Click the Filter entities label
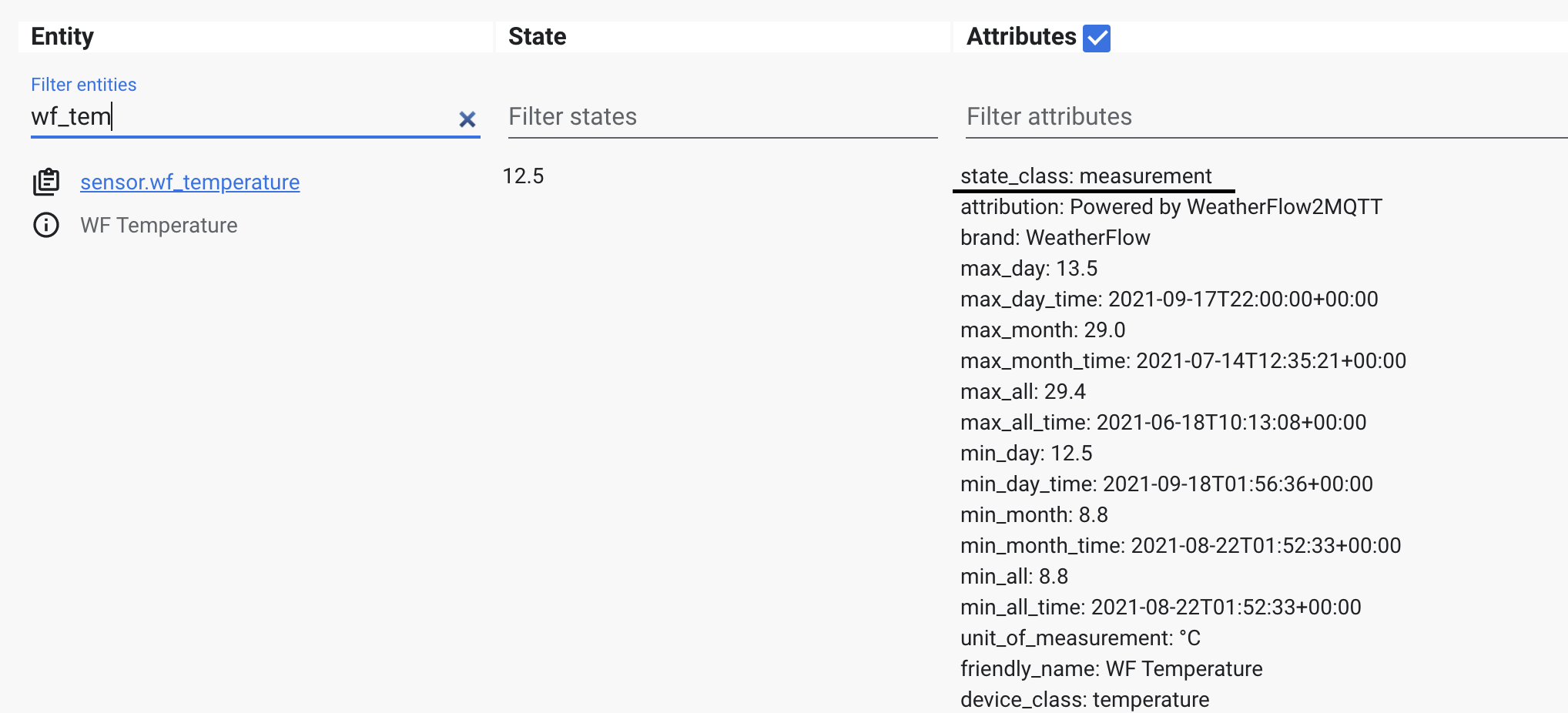 coord(83,84)
